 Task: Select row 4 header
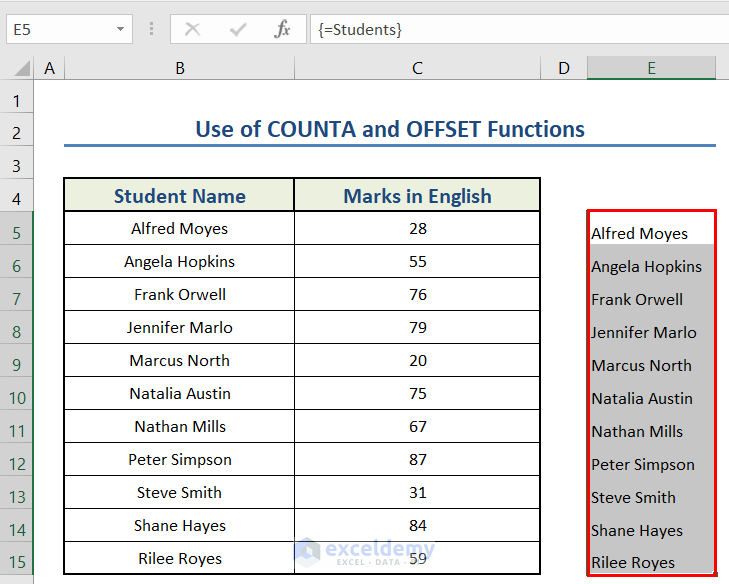point(17,199)
